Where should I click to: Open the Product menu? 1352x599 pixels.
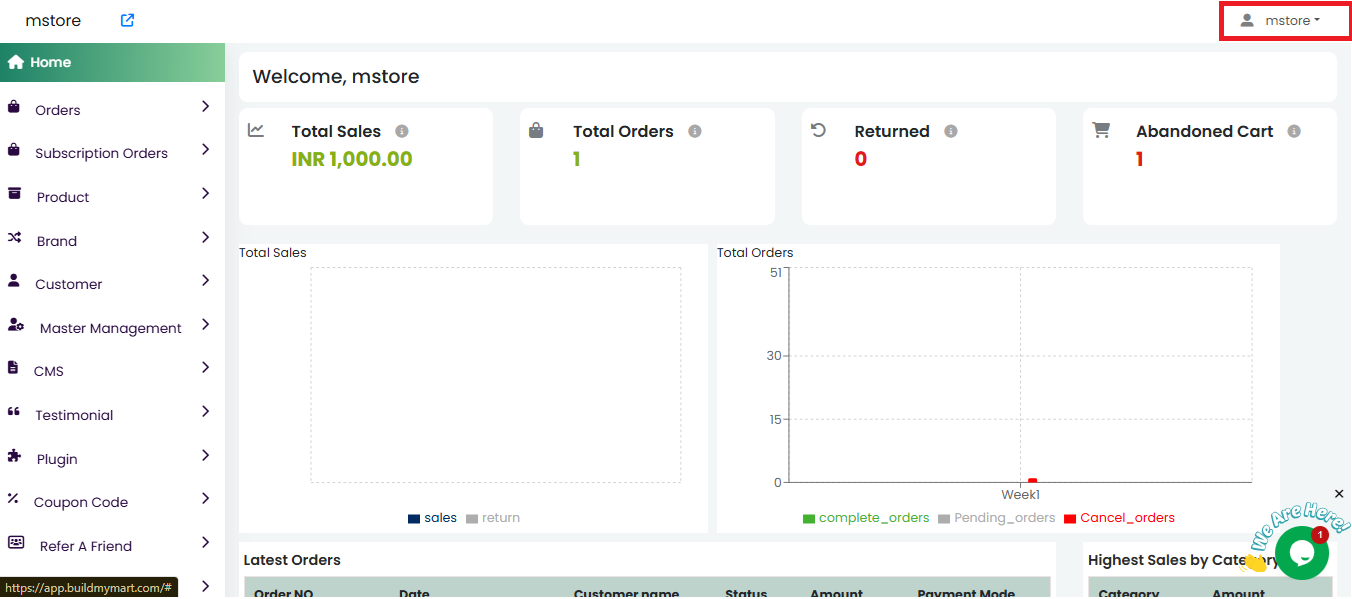pyautogui.click(x=63, y=197)
